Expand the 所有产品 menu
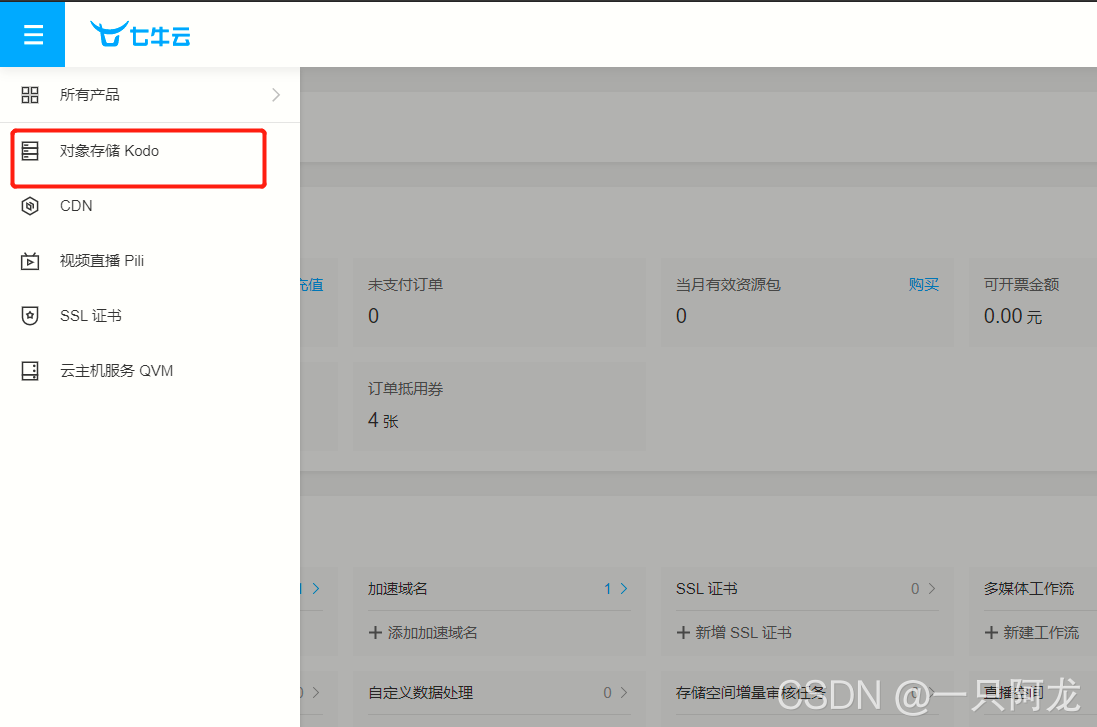 275,94
